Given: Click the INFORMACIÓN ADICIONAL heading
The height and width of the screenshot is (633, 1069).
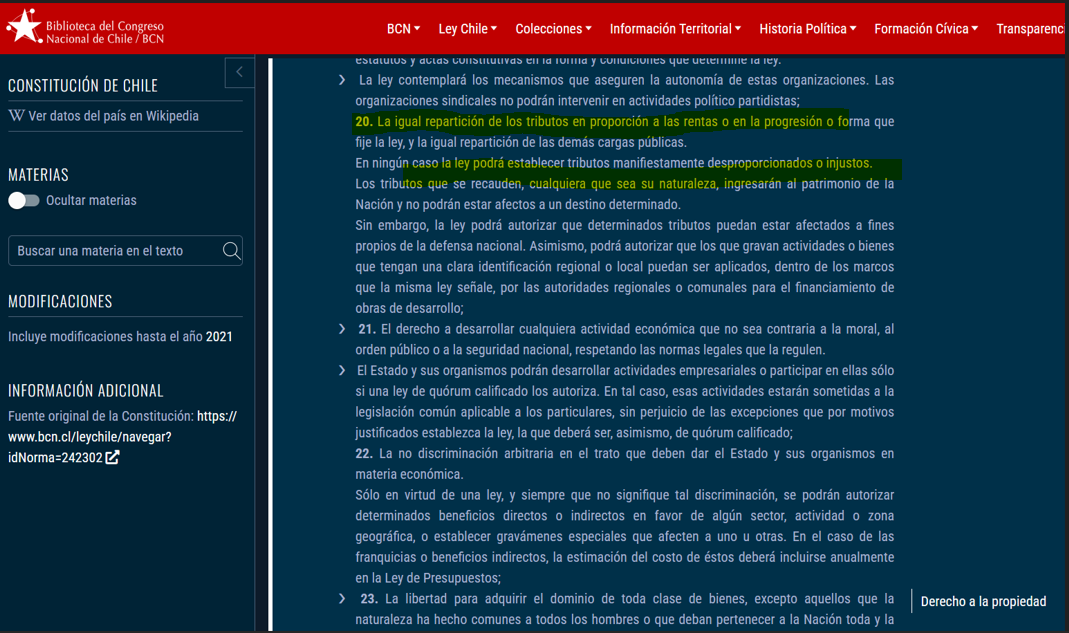Looking at the screenshot, I should tap(86, 391).
